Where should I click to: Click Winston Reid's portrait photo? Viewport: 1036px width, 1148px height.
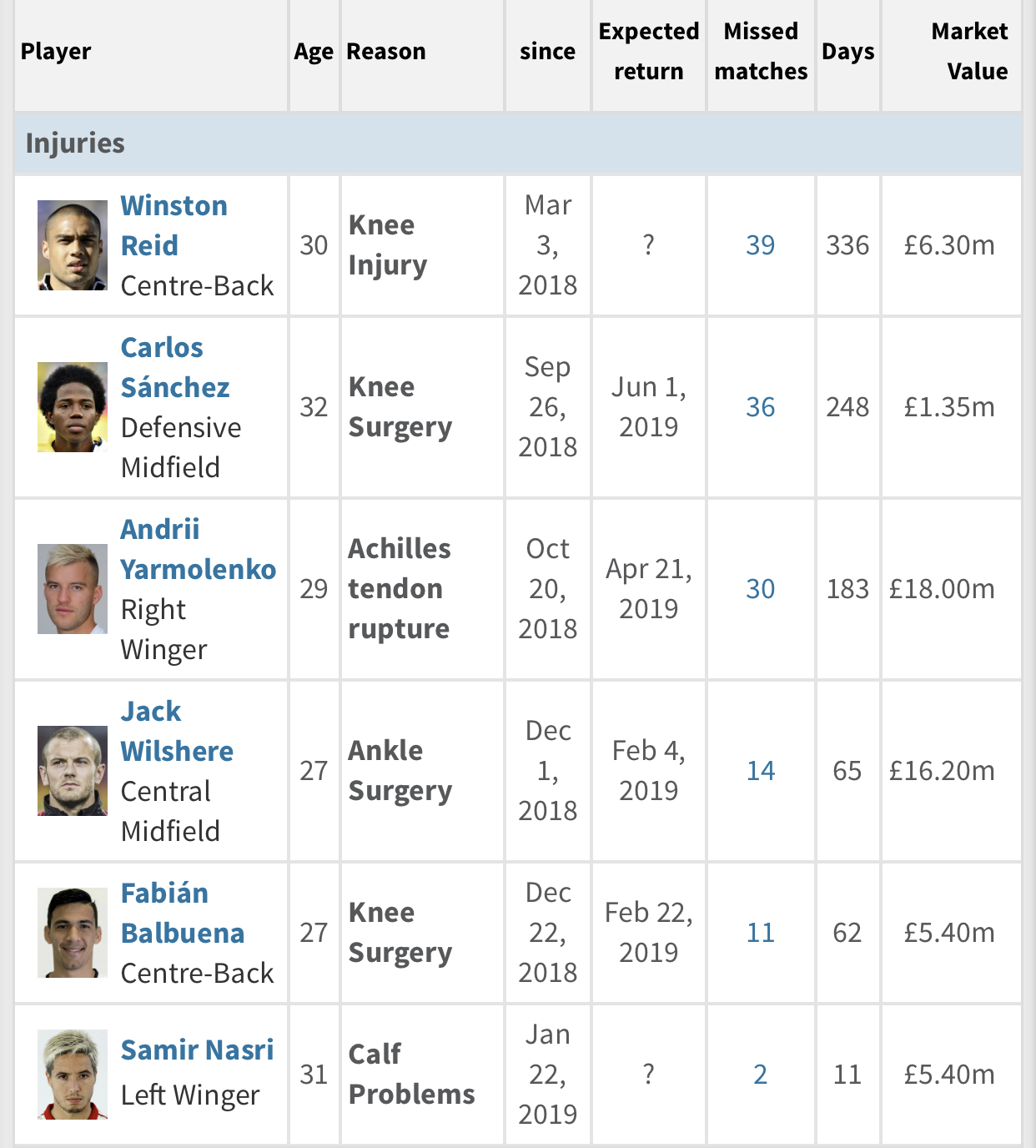pos(73,245)
